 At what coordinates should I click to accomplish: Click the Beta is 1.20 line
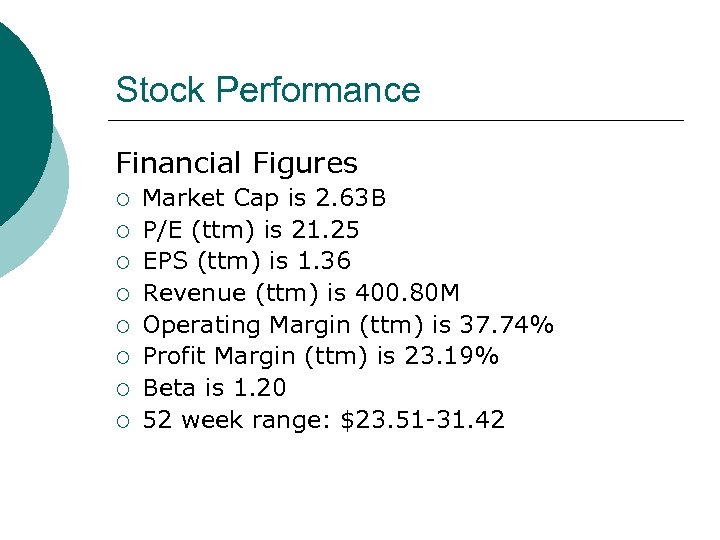[x=214, y=388]
